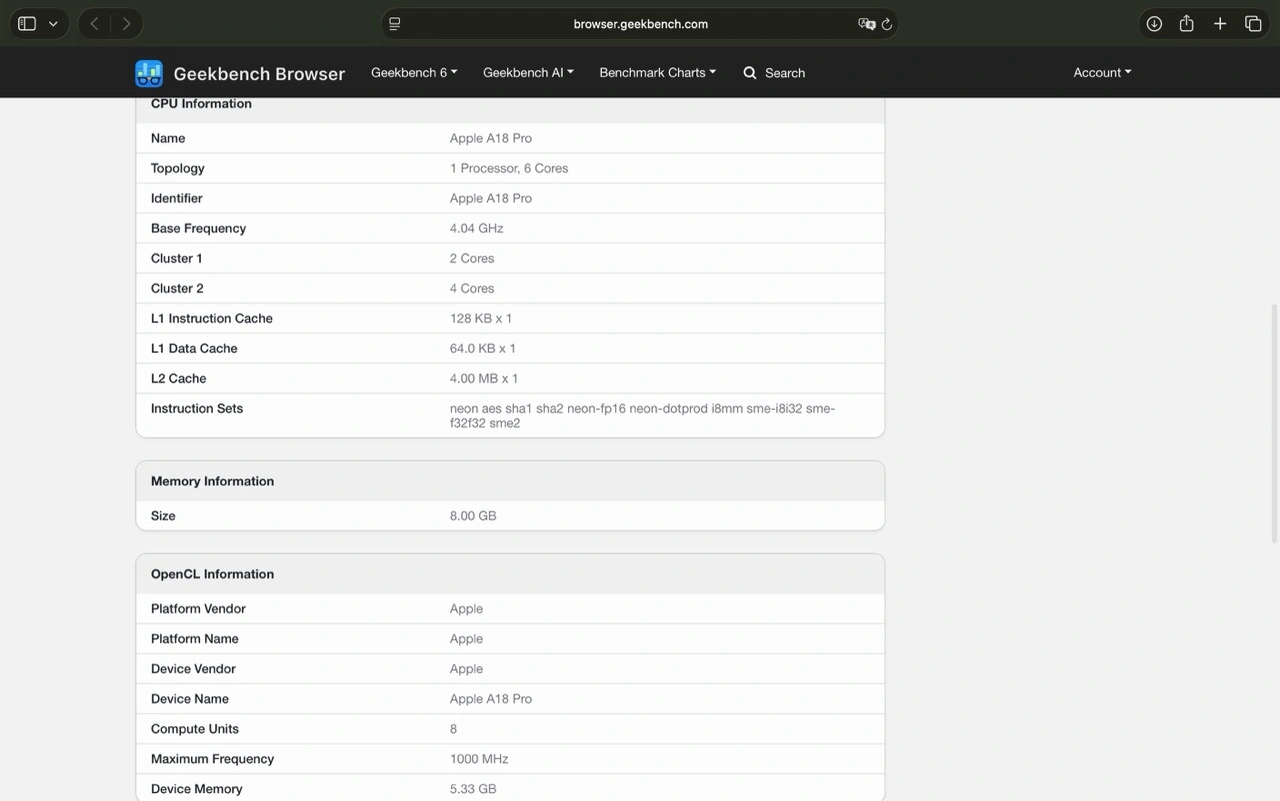
Task: Expand the Benchmark Charts dropdown
Action: point(657,73)
